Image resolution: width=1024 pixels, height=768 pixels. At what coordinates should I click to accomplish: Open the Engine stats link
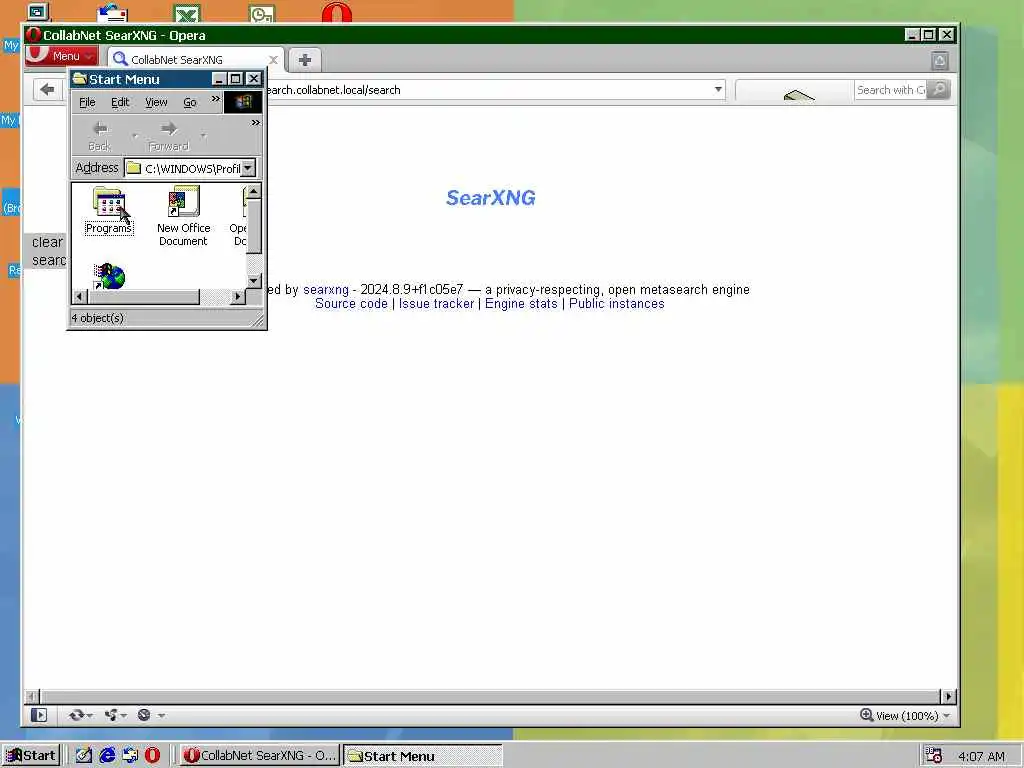coord(521,304)
